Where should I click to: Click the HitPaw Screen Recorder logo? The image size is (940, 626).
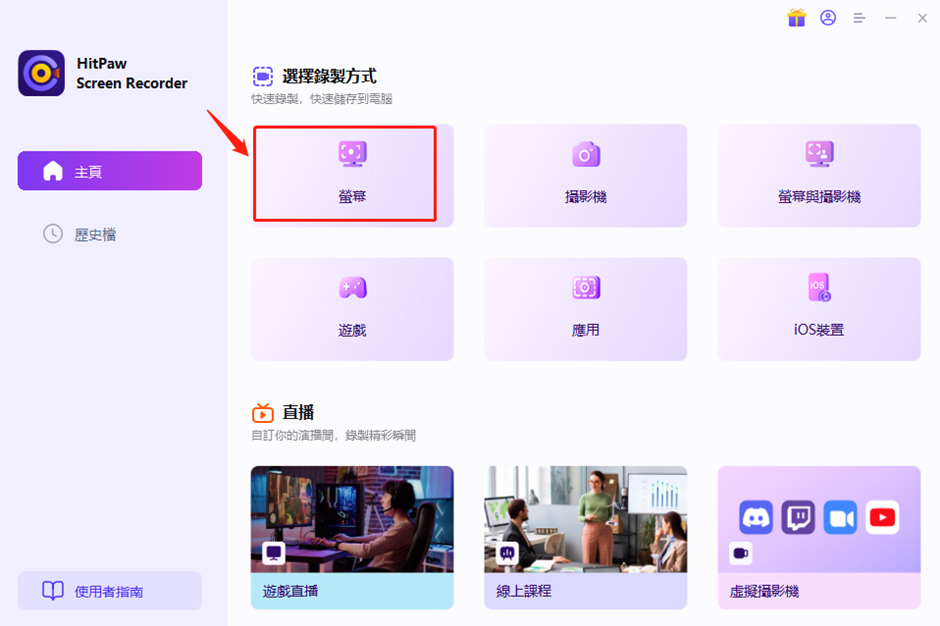(x=41, y=74)
